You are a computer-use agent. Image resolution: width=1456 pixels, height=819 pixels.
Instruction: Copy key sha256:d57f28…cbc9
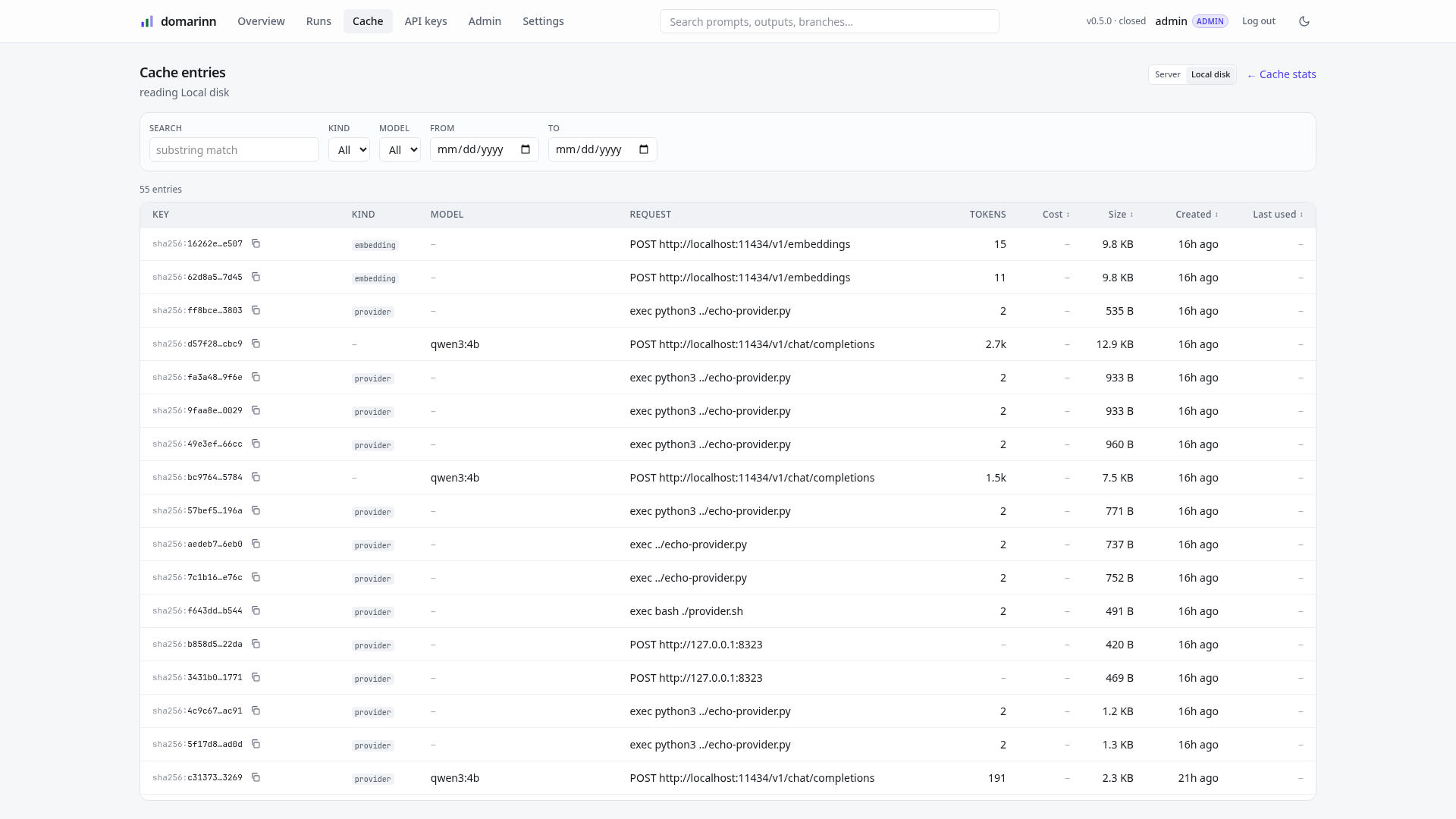point(256,344)
